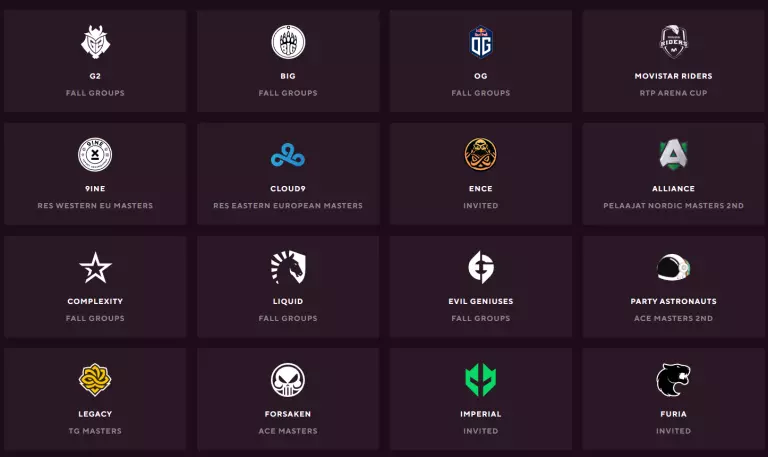Select the green Alliance logo
768x457 pixels.
click(x=673, y=154)
